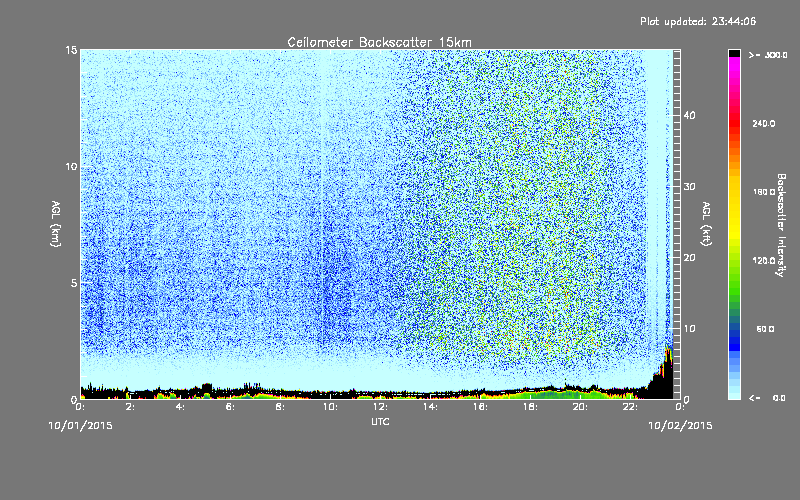The image size is (800, 500).
Task: Click the 120.0 colorbar value
Action: [x=764, y=261]
